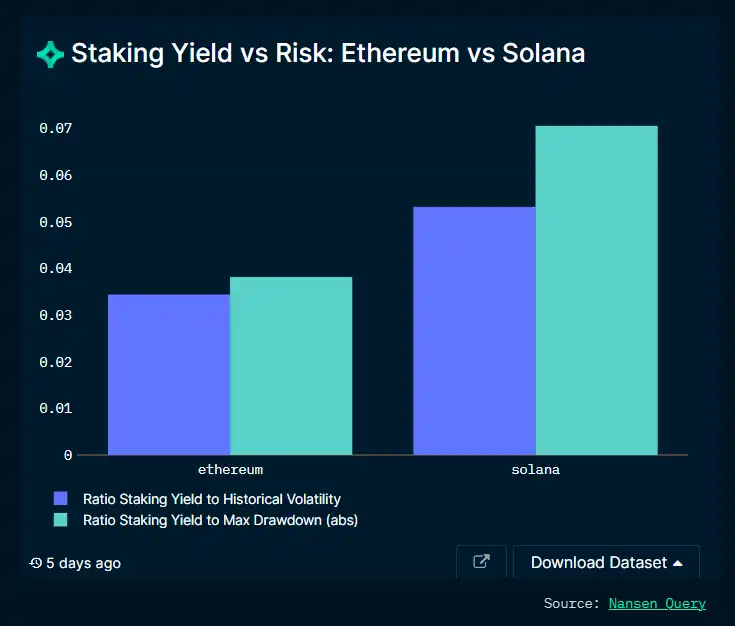Select Solana's teal Max Drawdown bar

597,290
